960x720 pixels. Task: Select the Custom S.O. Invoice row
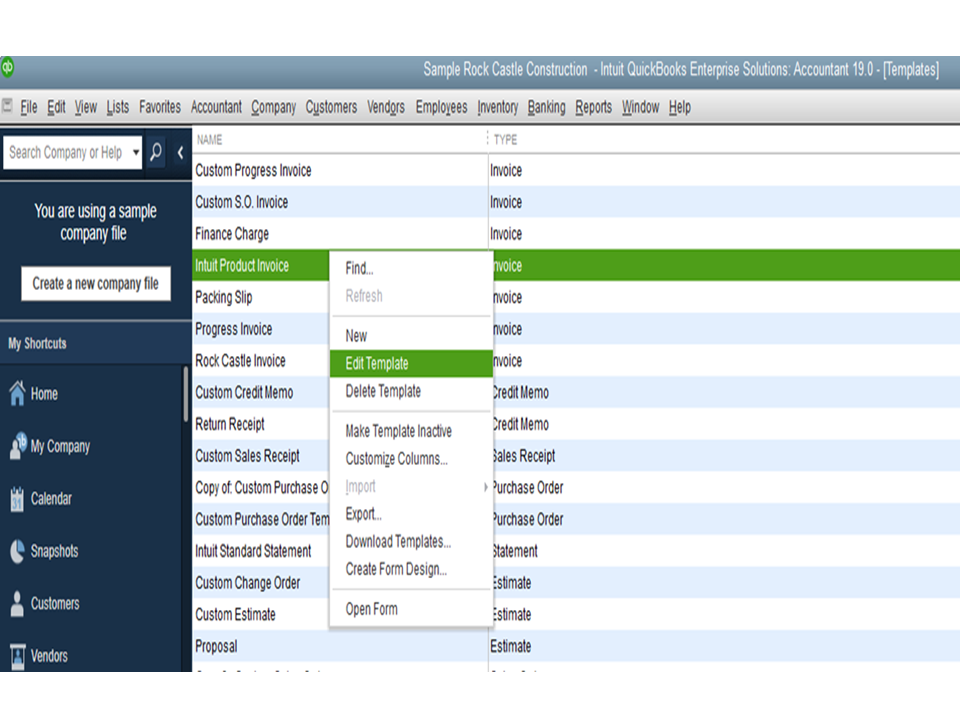pos(576,202)
